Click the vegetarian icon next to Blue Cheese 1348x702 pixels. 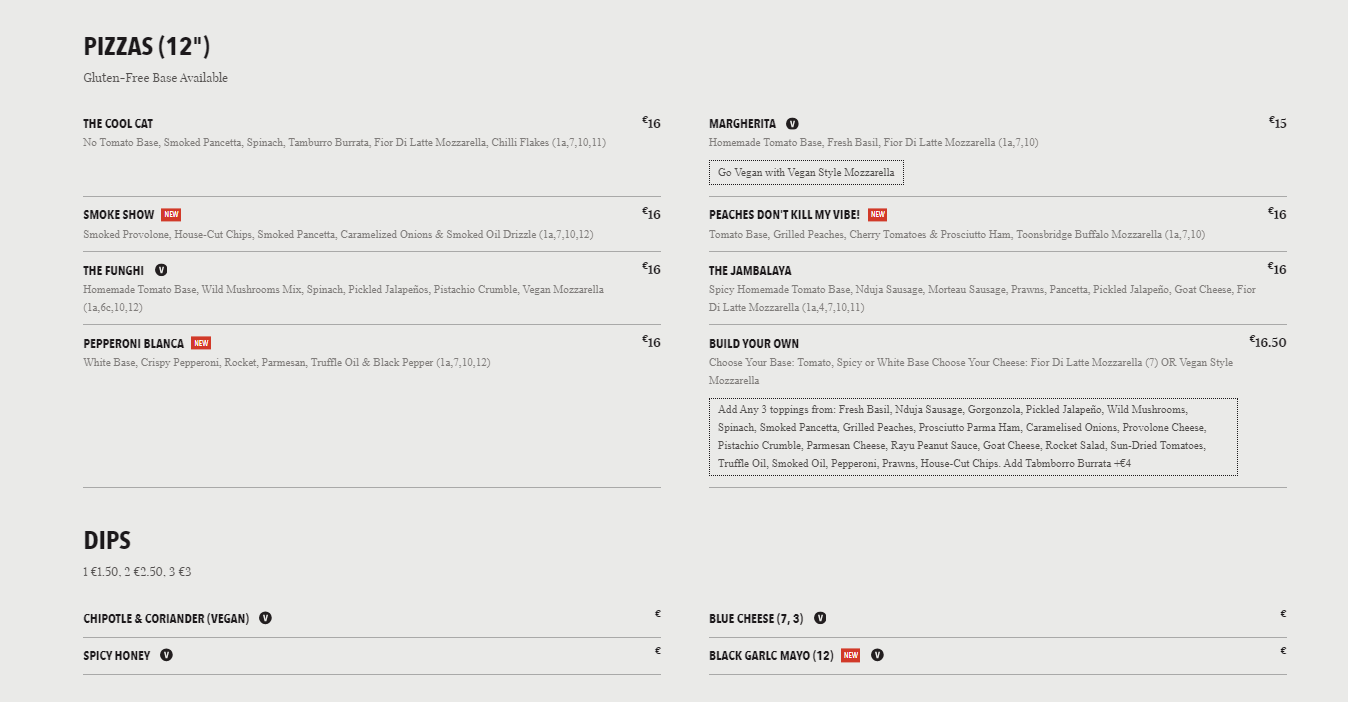coord(820,618)
